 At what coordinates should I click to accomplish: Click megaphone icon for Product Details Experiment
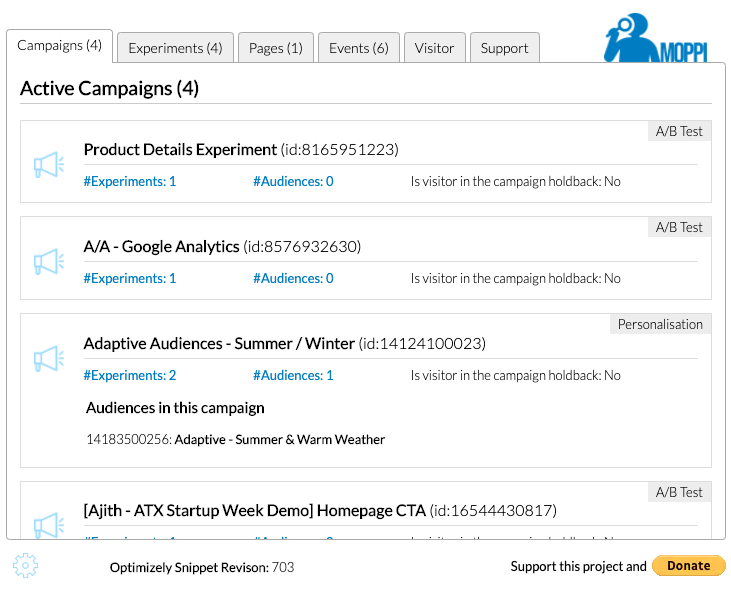(x=48, y=165)
